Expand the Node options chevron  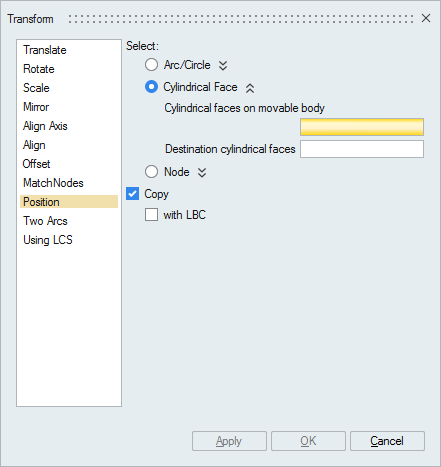tap(202, 172)
